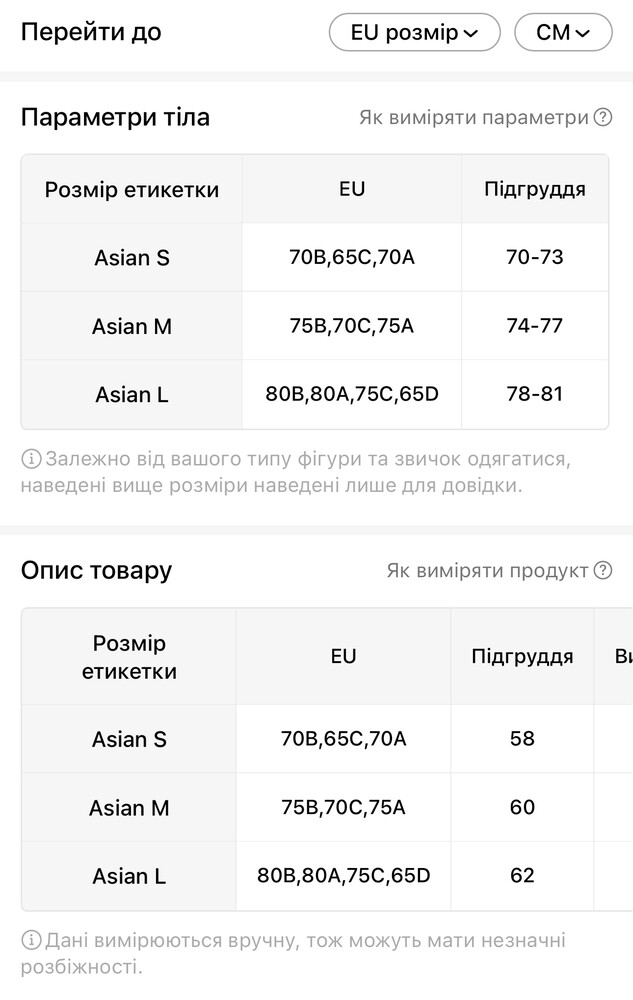Click the Asian M label in Опис товару table
The image size is (633, 1000).
[x=129, y=807]
